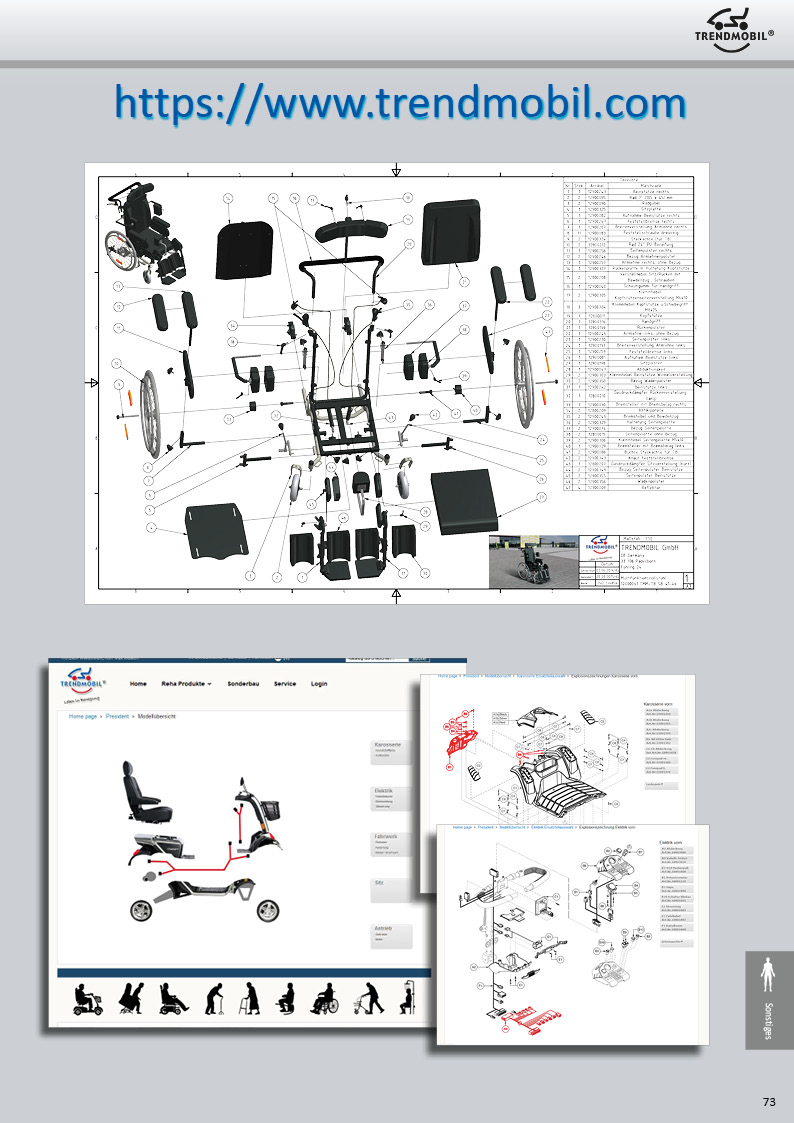Select the two seated persons silhouette icon
This screenshot has height=1123, width=794.
130,998
